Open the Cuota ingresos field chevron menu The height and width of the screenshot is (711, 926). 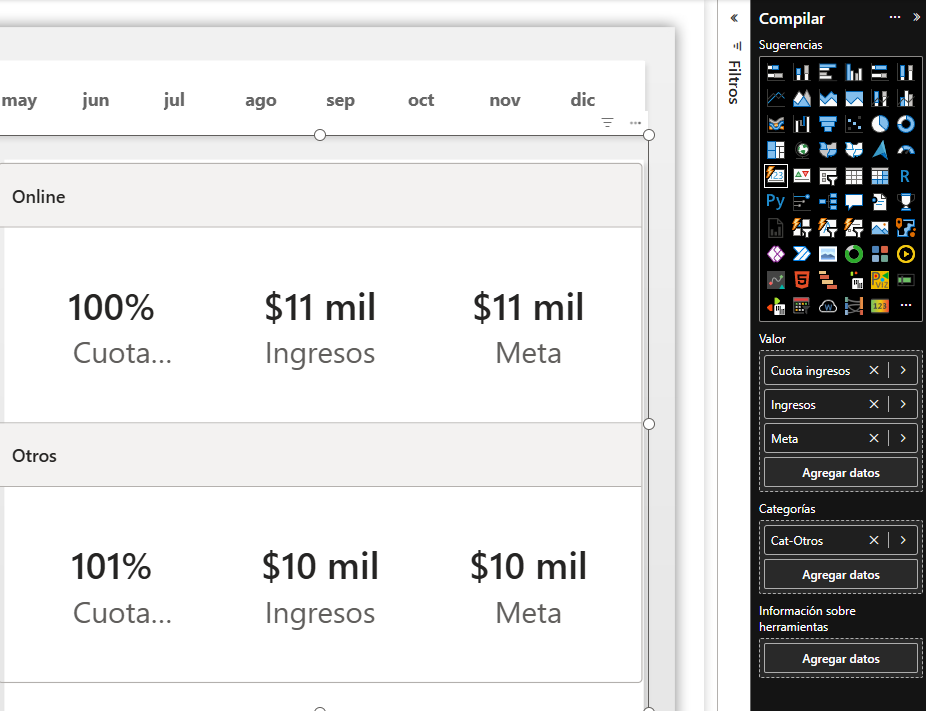[x=903, y=371]
